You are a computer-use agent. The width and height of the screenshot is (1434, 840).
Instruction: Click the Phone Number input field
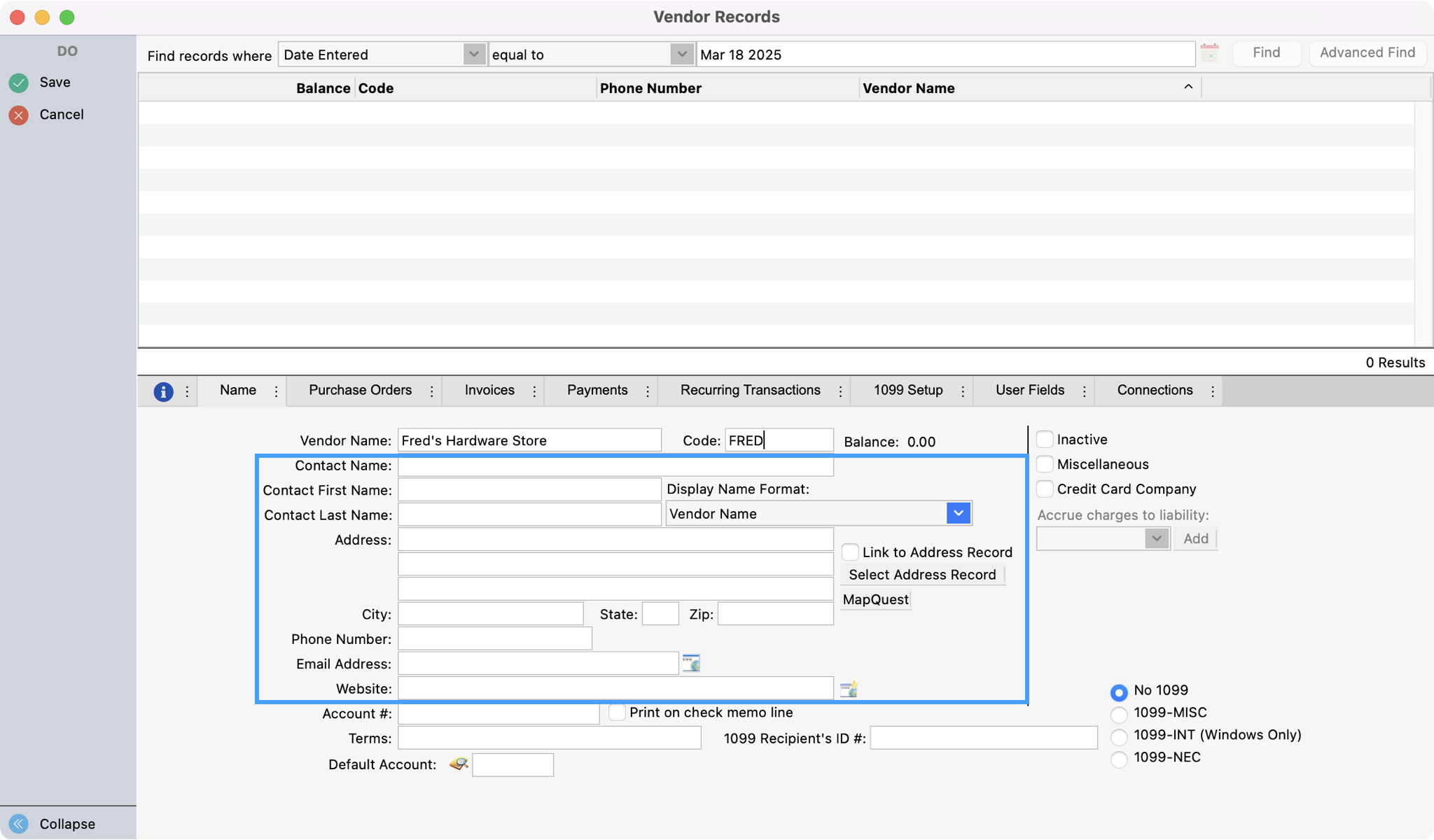(494, 638)
